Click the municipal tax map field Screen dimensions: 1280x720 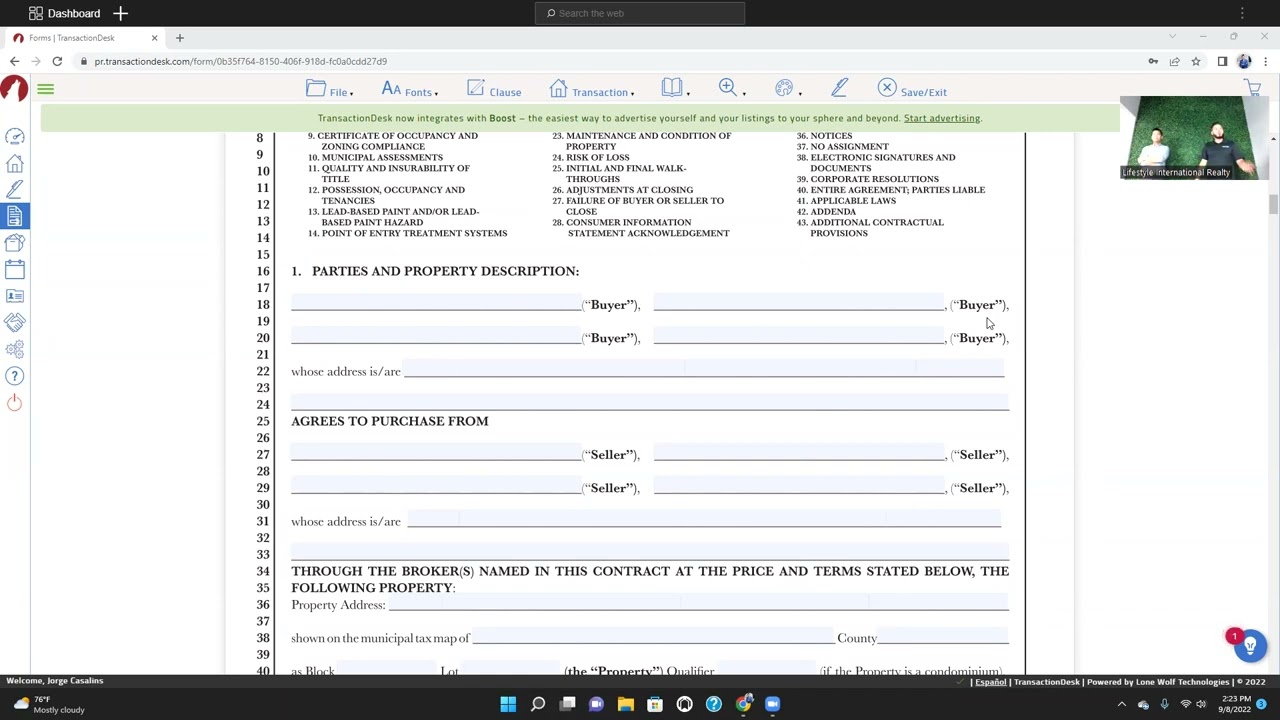653,637
